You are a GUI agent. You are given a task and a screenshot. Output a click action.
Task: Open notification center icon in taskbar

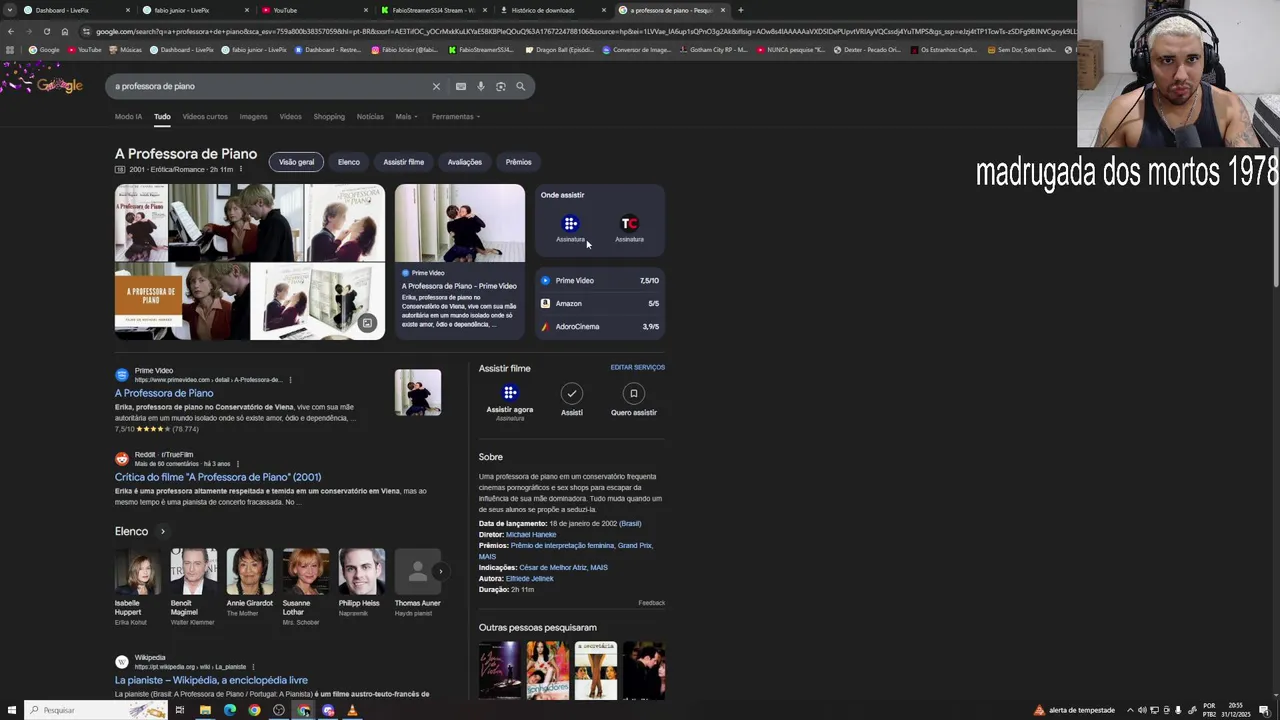point(1264,710)
